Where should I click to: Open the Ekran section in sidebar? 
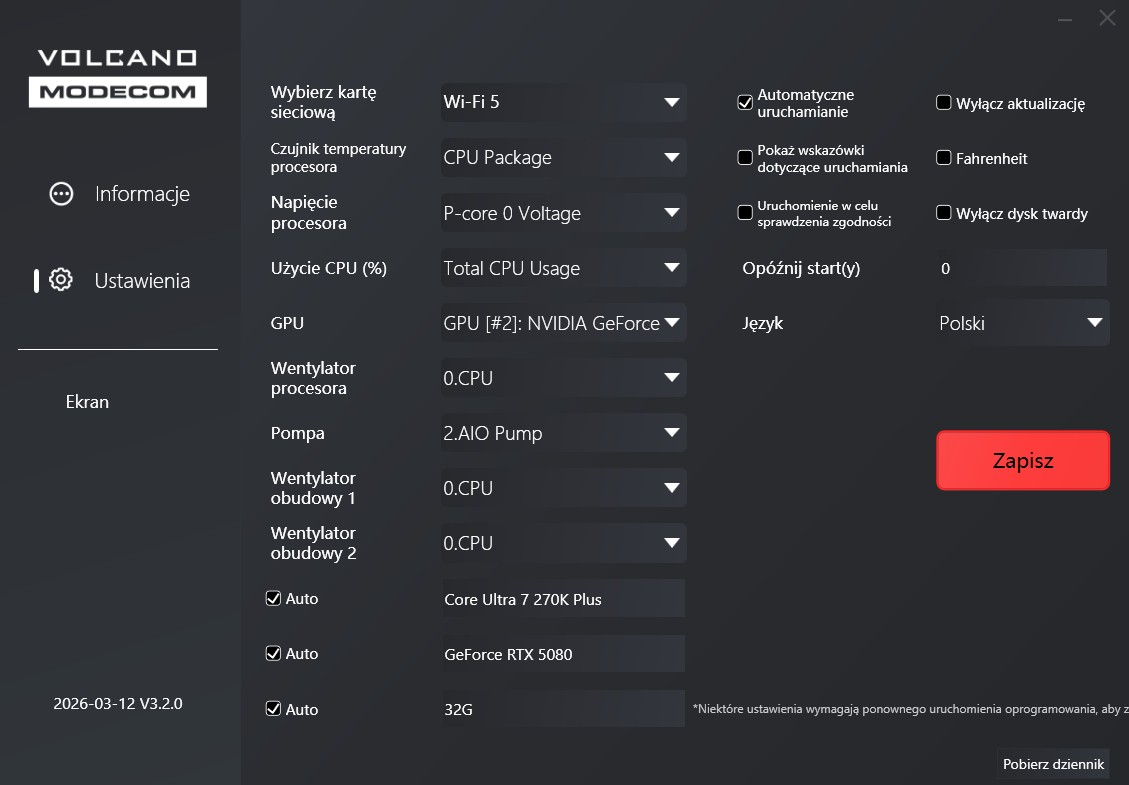coord(87,402)
